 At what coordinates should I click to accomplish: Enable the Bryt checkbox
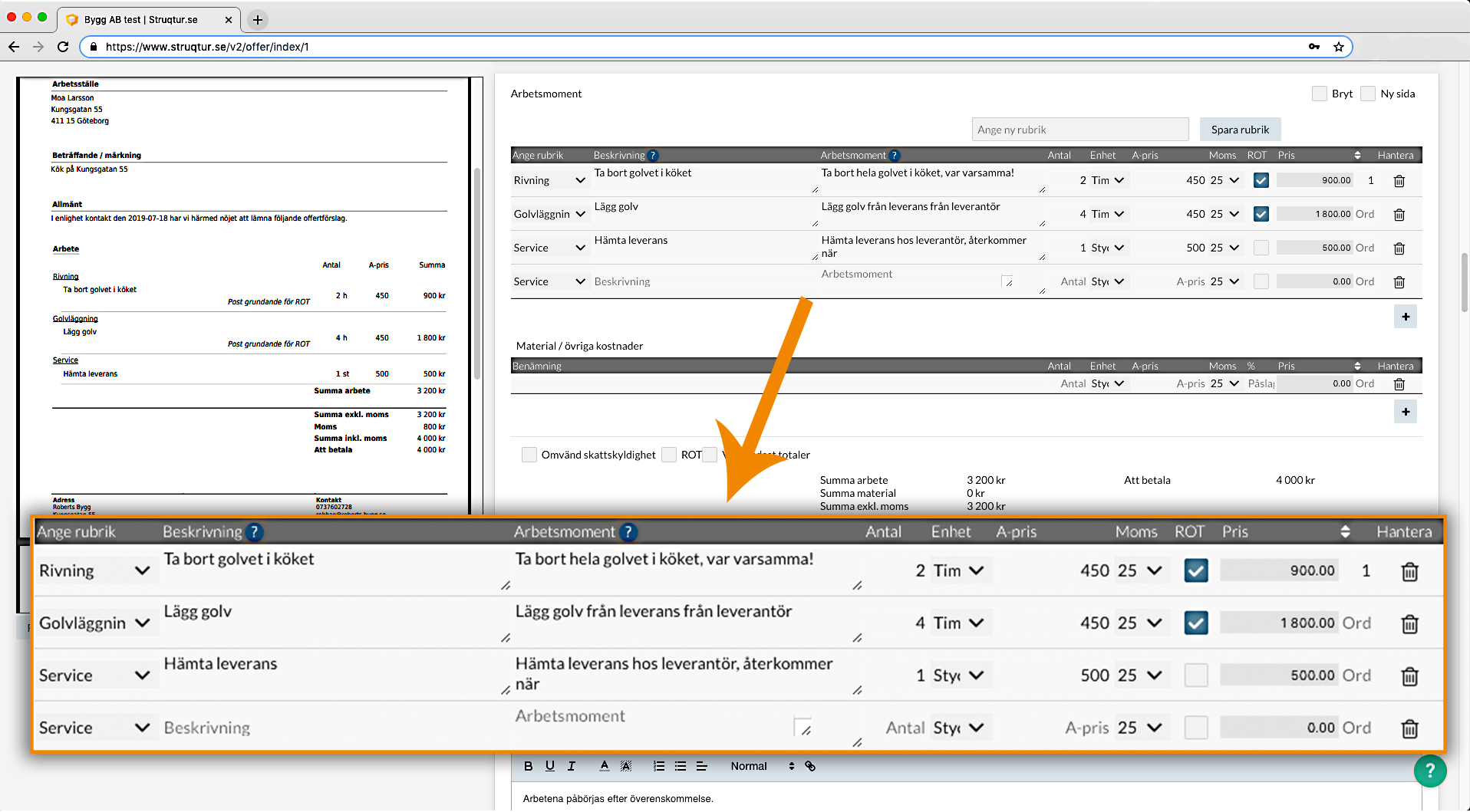(1320, 94)
